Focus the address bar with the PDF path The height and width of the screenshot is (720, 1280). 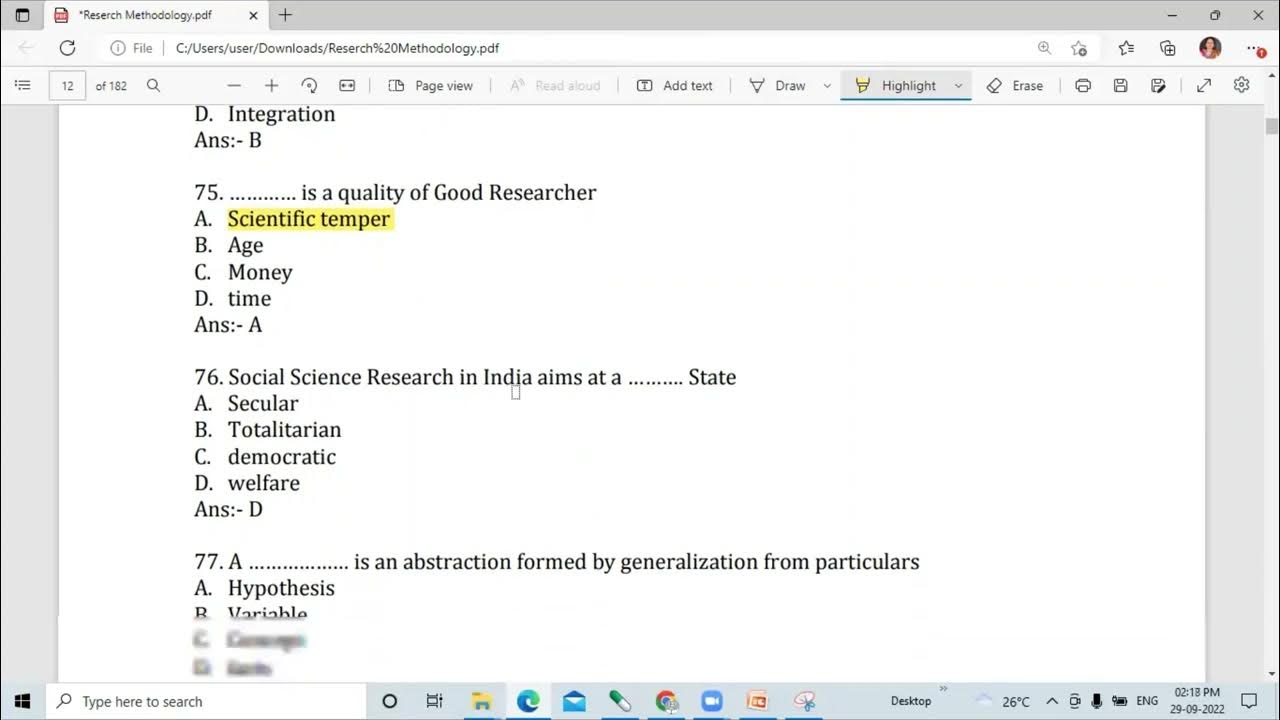pos(337,48)
